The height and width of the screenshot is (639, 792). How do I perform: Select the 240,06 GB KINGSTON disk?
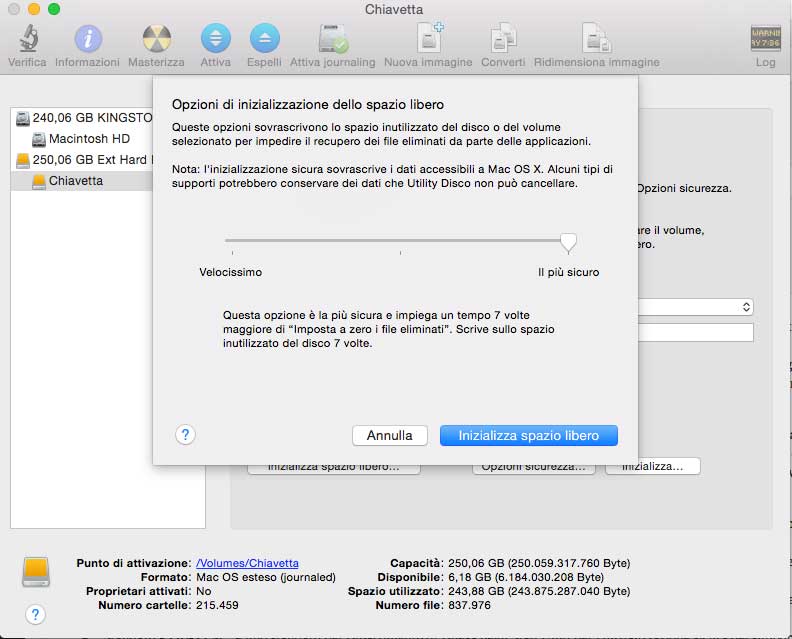(x=85, y=118)
